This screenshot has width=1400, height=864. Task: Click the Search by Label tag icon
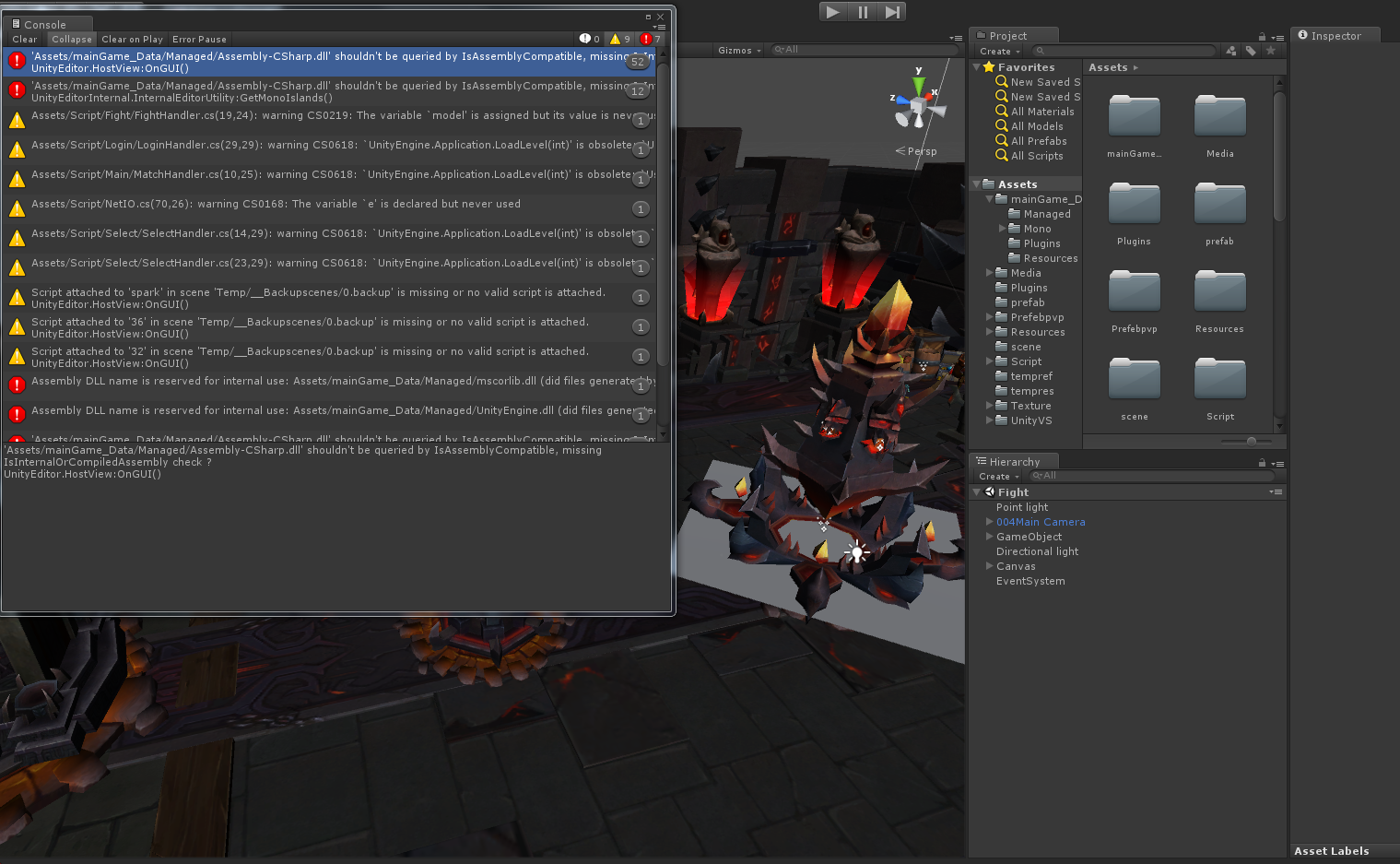click(1251, 51)
